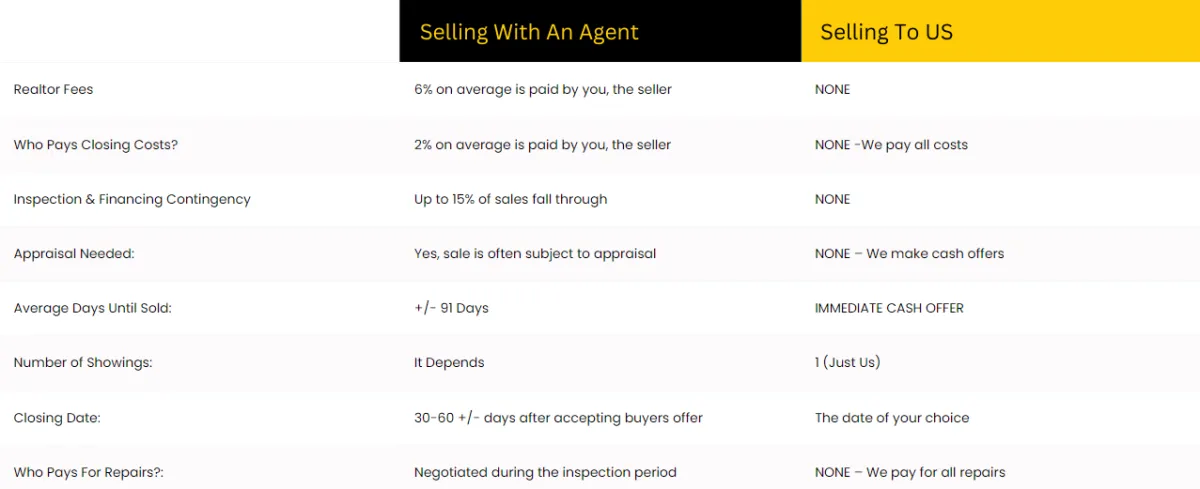Select 'Inspection & Financing Contingency' row label
Viewport: 1200px width, 489px height.
click(132, 199)
